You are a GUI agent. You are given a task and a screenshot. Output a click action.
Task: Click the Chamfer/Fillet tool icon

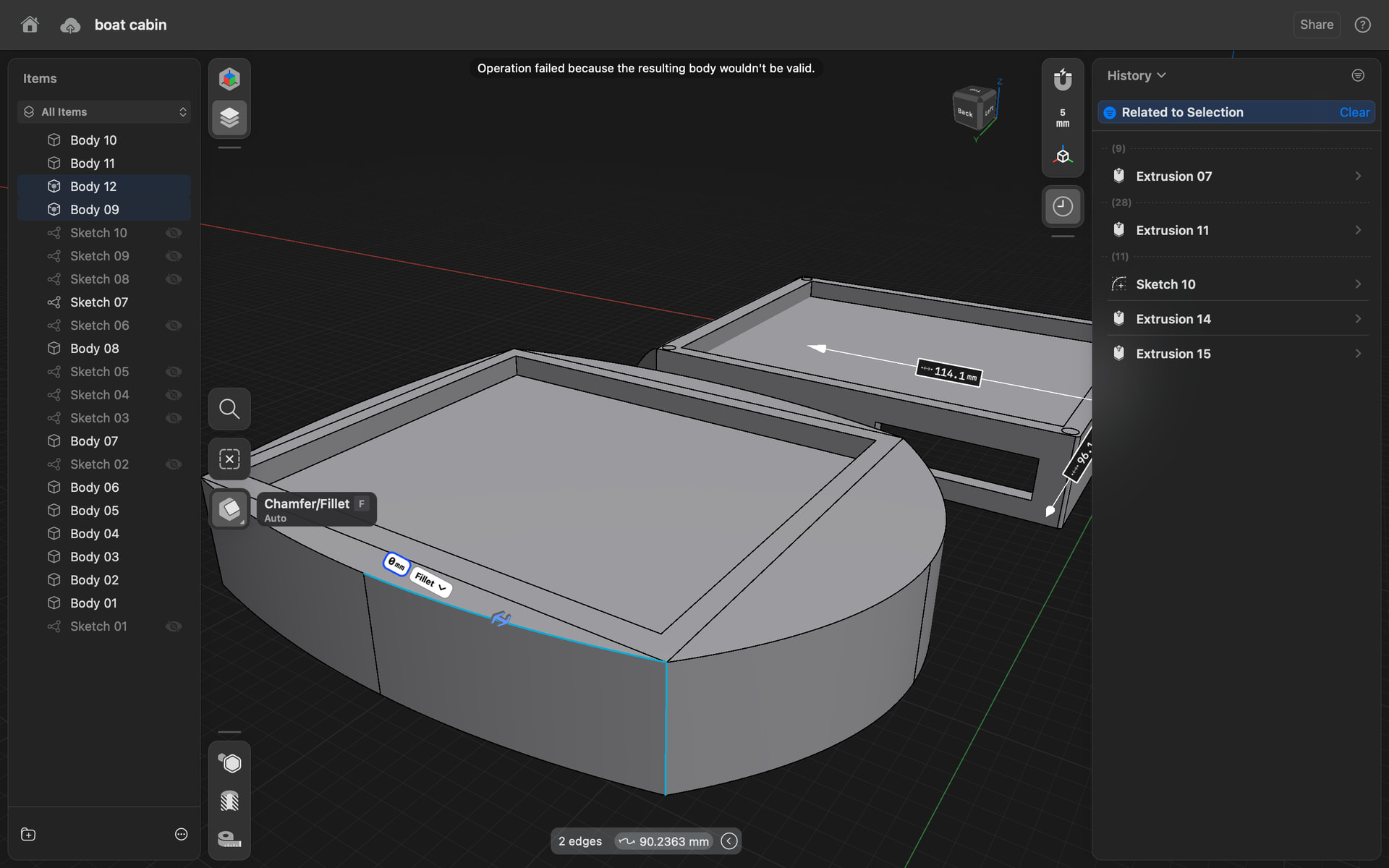point(230,509)
